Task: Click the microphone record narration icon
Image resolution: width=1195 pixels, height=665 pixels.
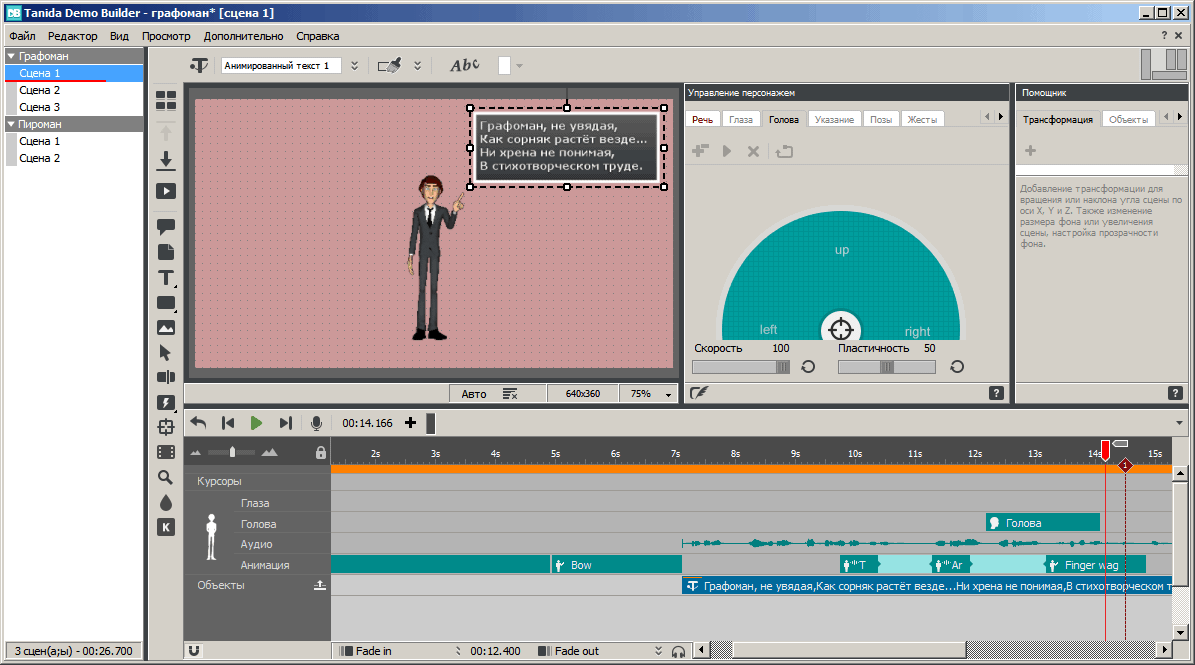Action: (316, 424)
